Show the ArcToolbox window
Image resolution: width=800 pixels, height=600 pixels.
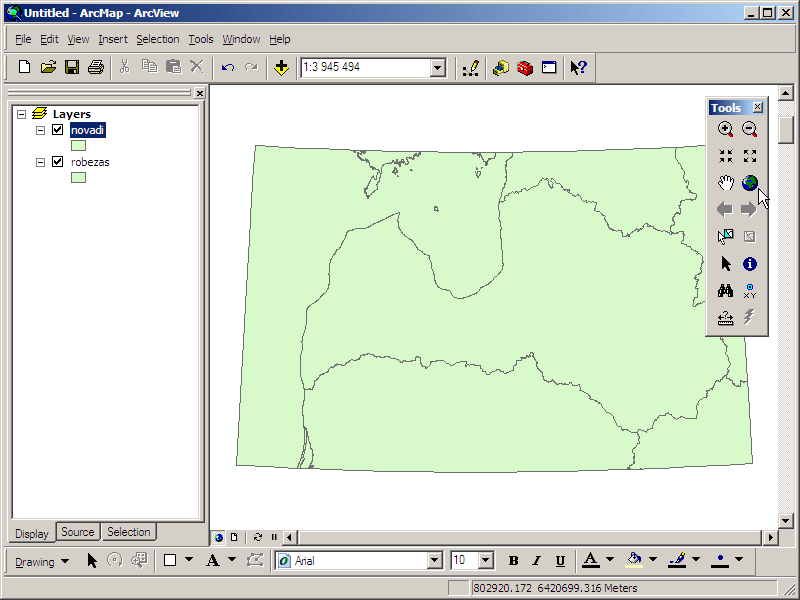click(x=525, y=67)
